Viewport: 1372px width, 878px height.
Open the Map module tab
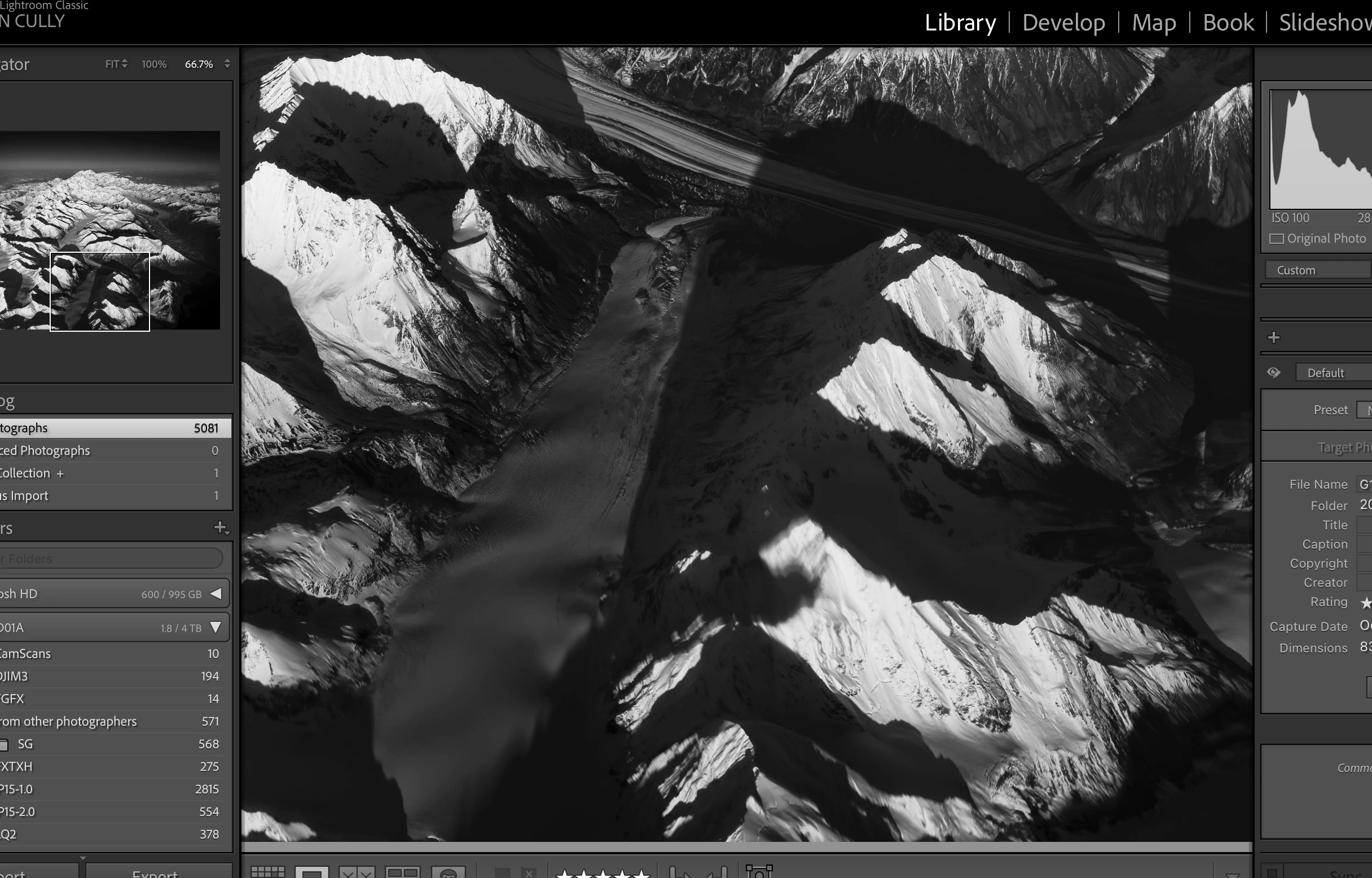pos(1154,23)
